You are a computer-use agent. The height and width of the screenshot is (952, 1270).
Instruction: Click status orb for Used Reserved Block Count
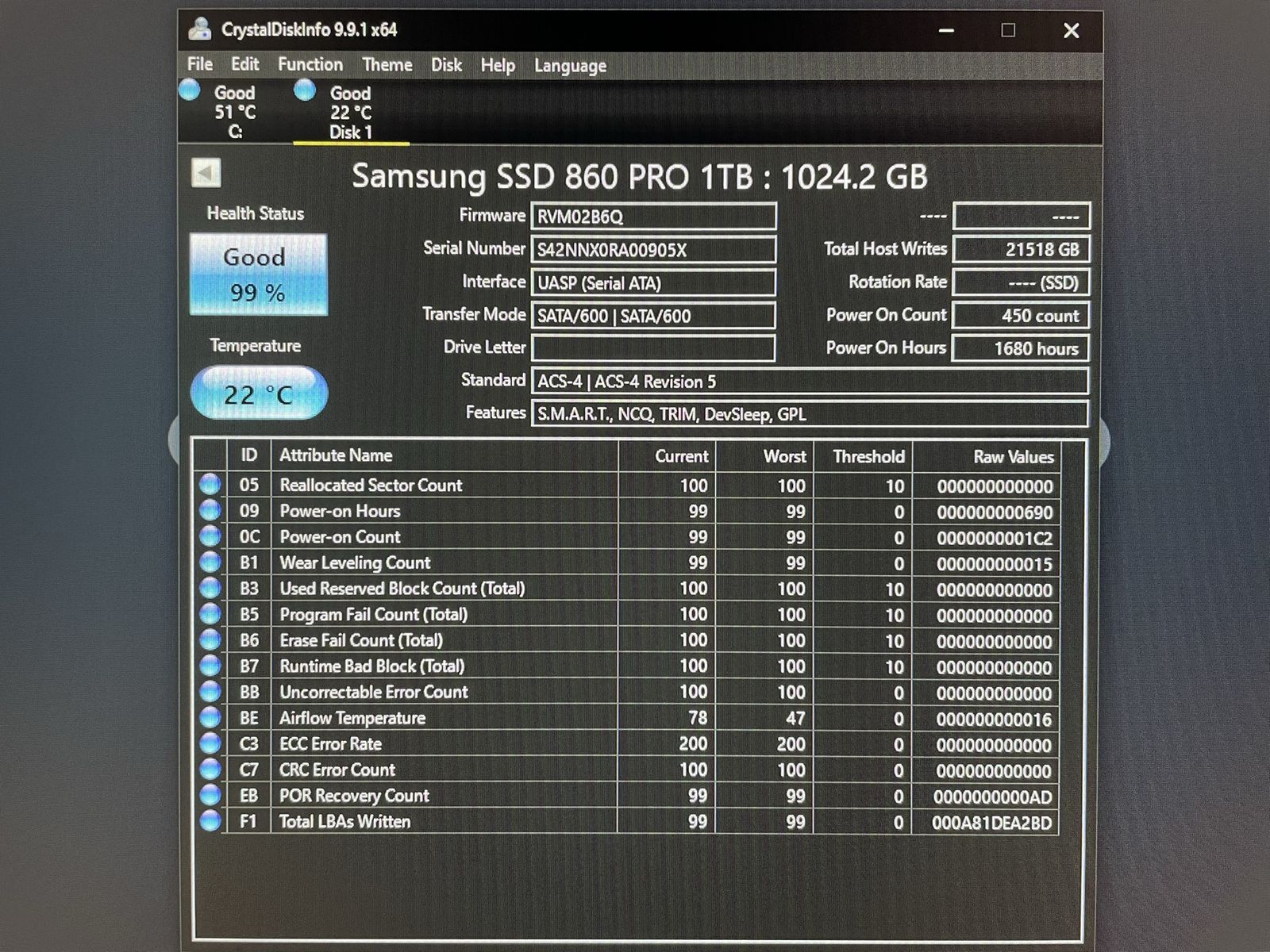pyautogui.click(x=210, y=588)
